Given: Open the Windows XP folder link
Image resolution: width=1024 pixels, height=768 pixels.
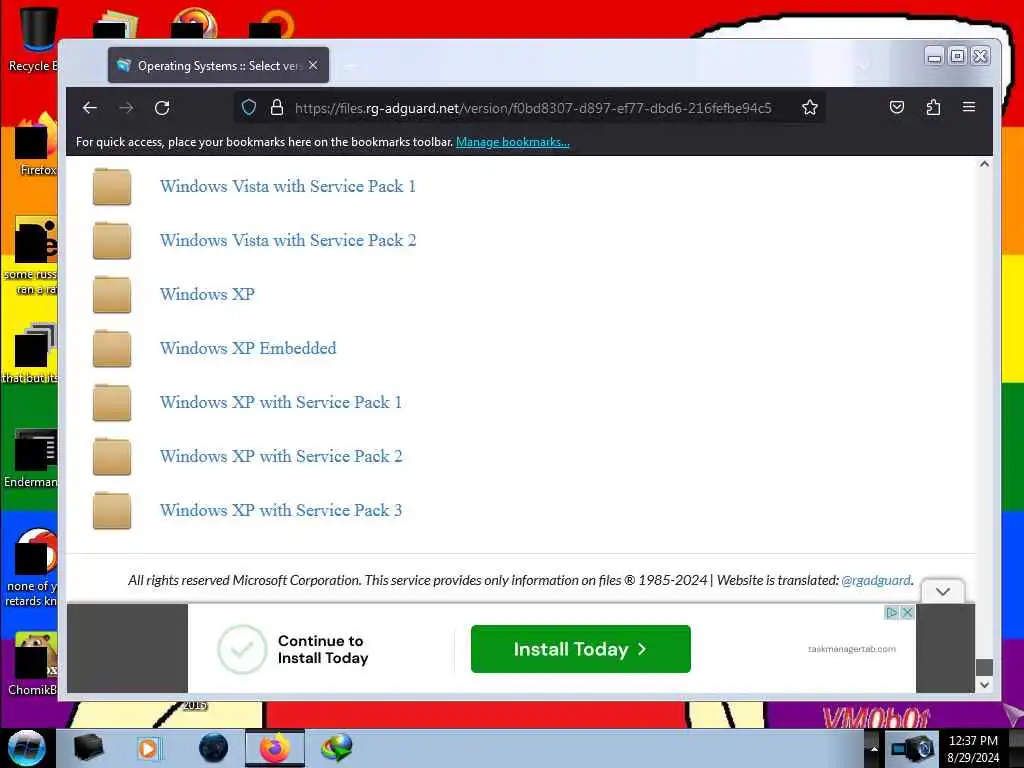Looking at the screenshot, I should pos(207,295).
